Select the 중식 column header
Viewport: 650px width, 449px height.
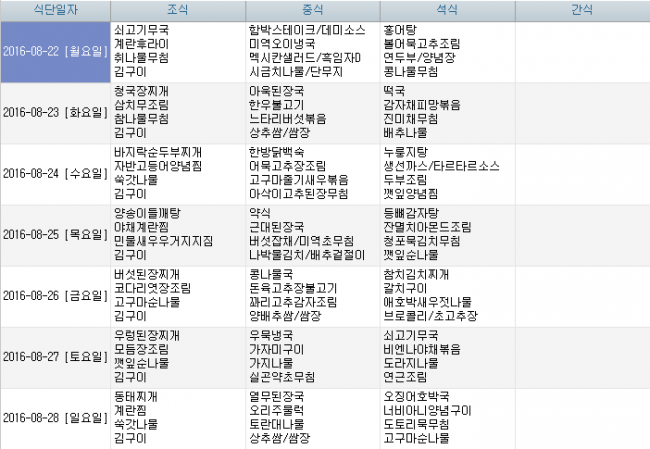[x=312, y=10]
